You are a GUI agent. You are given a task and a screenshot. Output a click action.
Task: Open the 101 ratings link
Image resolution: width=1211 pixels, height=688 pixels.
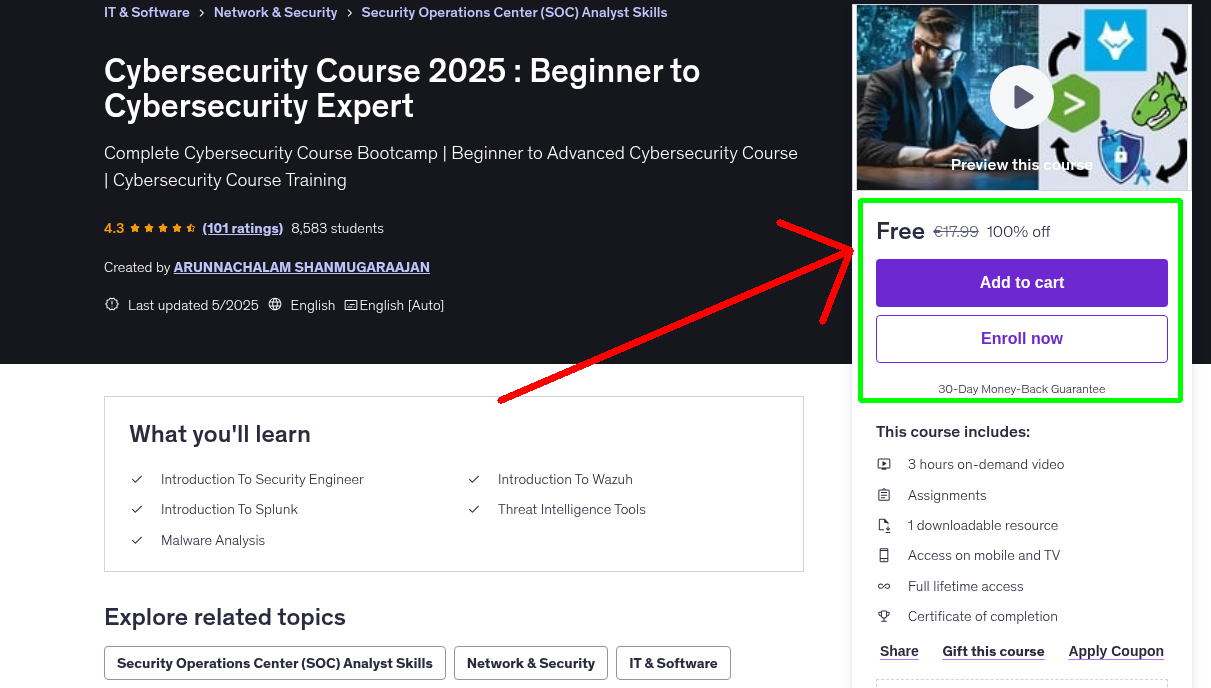coord(242,227)
